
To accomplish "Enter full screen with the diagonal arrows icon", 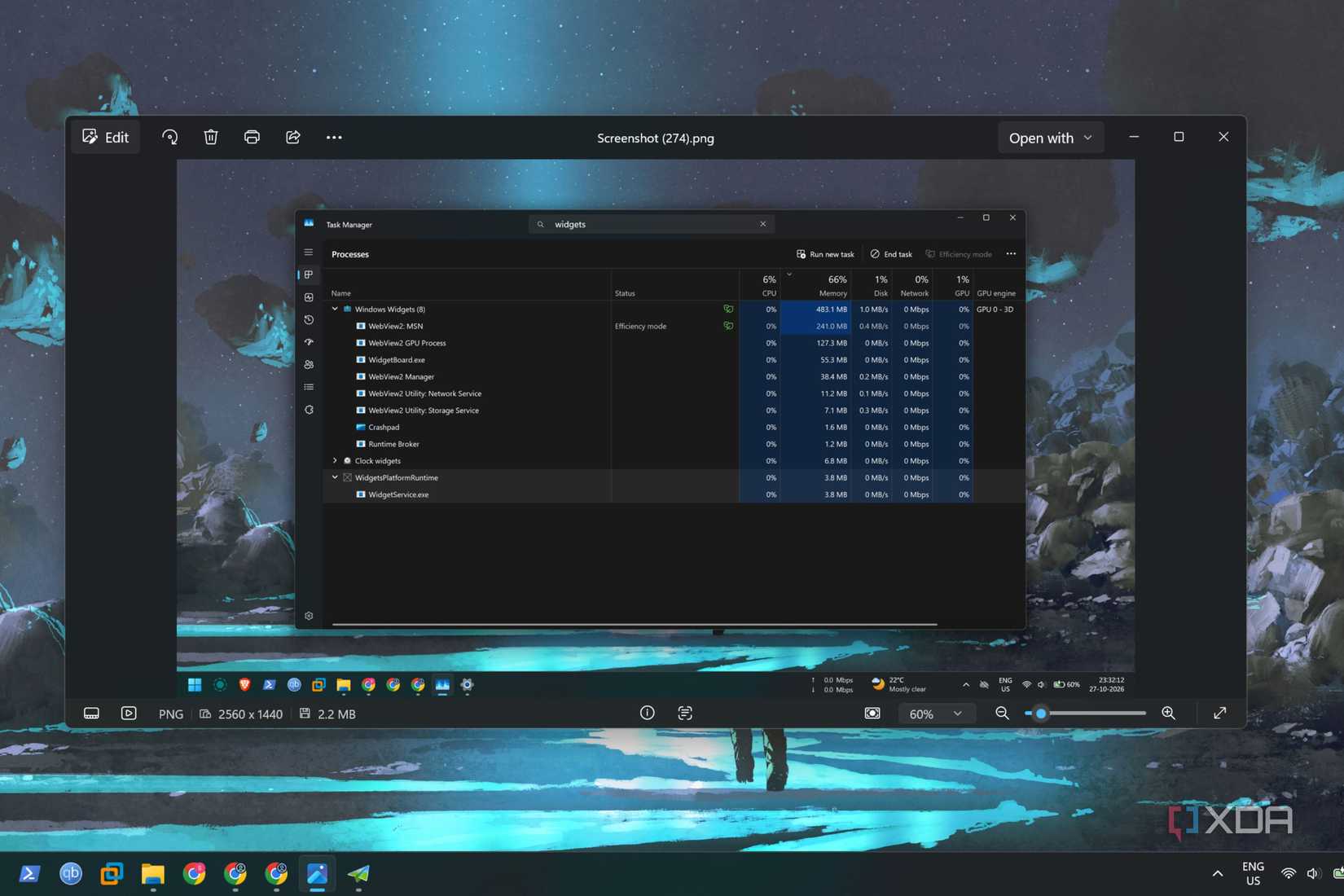I will coord(1219,714).
